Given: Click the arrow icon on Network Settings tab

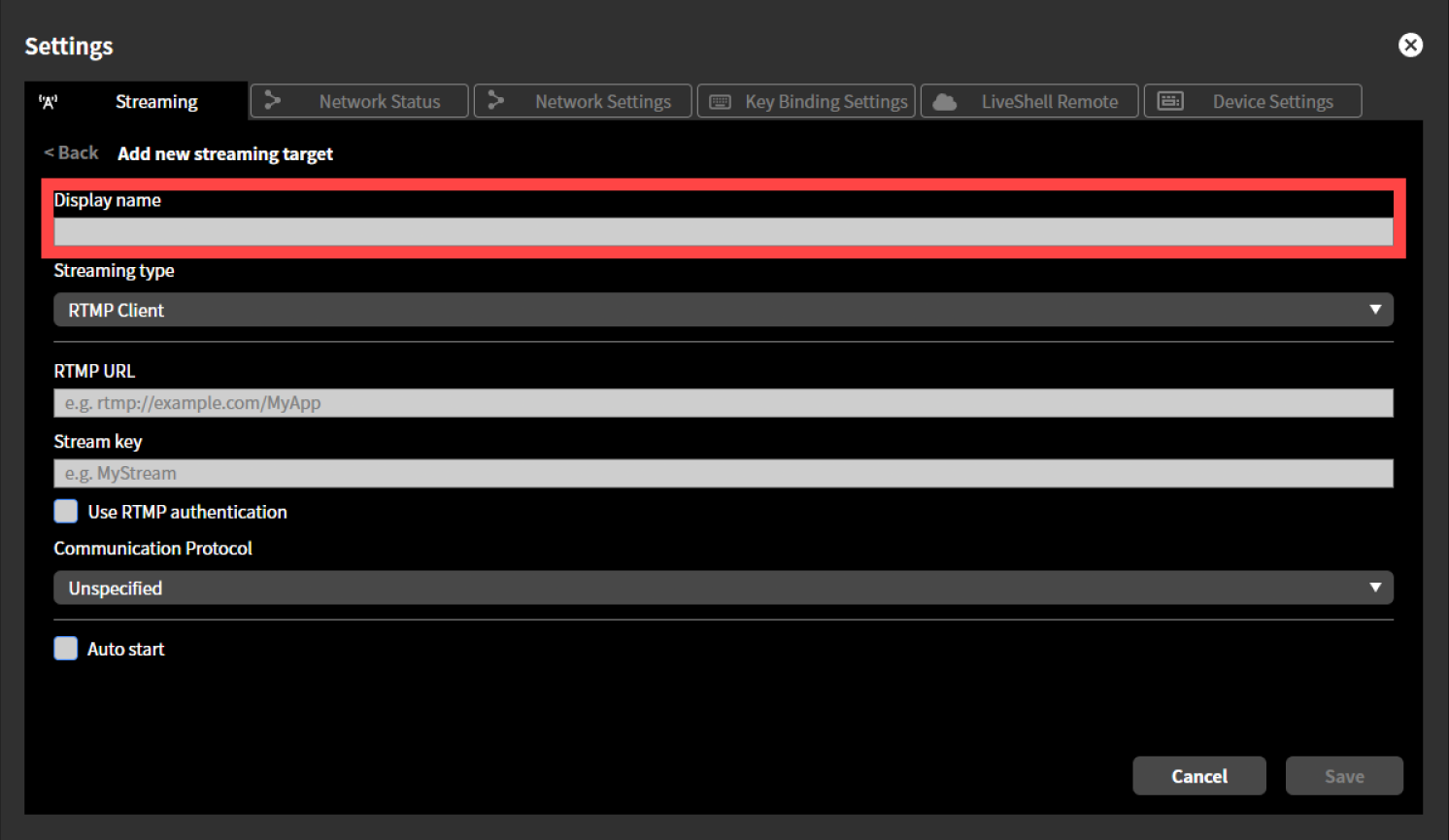Looking at the screenshot, I should click(496, 100).
